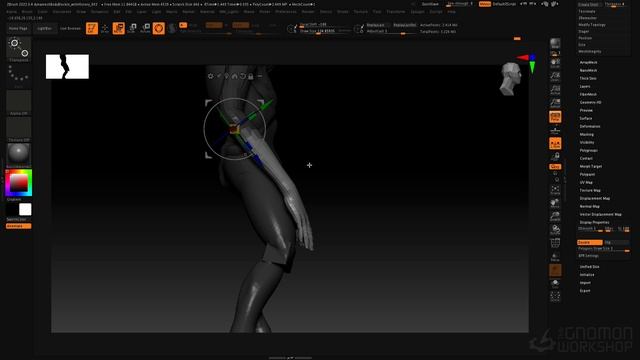Select the white main color swatch

point(25,209)
